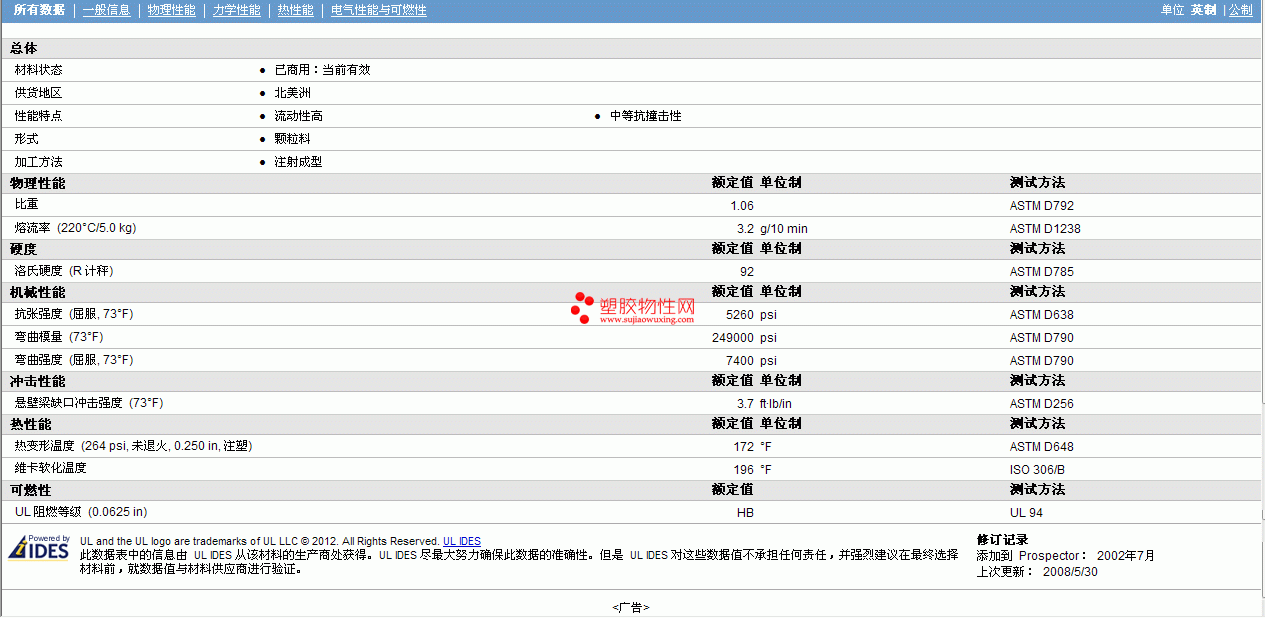The width and height of the screenshot is (1265, 618).
Task: Open the 热性能 tab
Action: 295,10
